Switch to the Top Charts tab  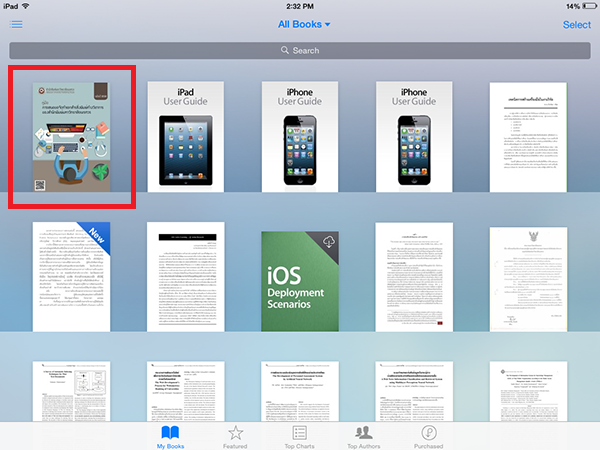[x=300, y=437]
